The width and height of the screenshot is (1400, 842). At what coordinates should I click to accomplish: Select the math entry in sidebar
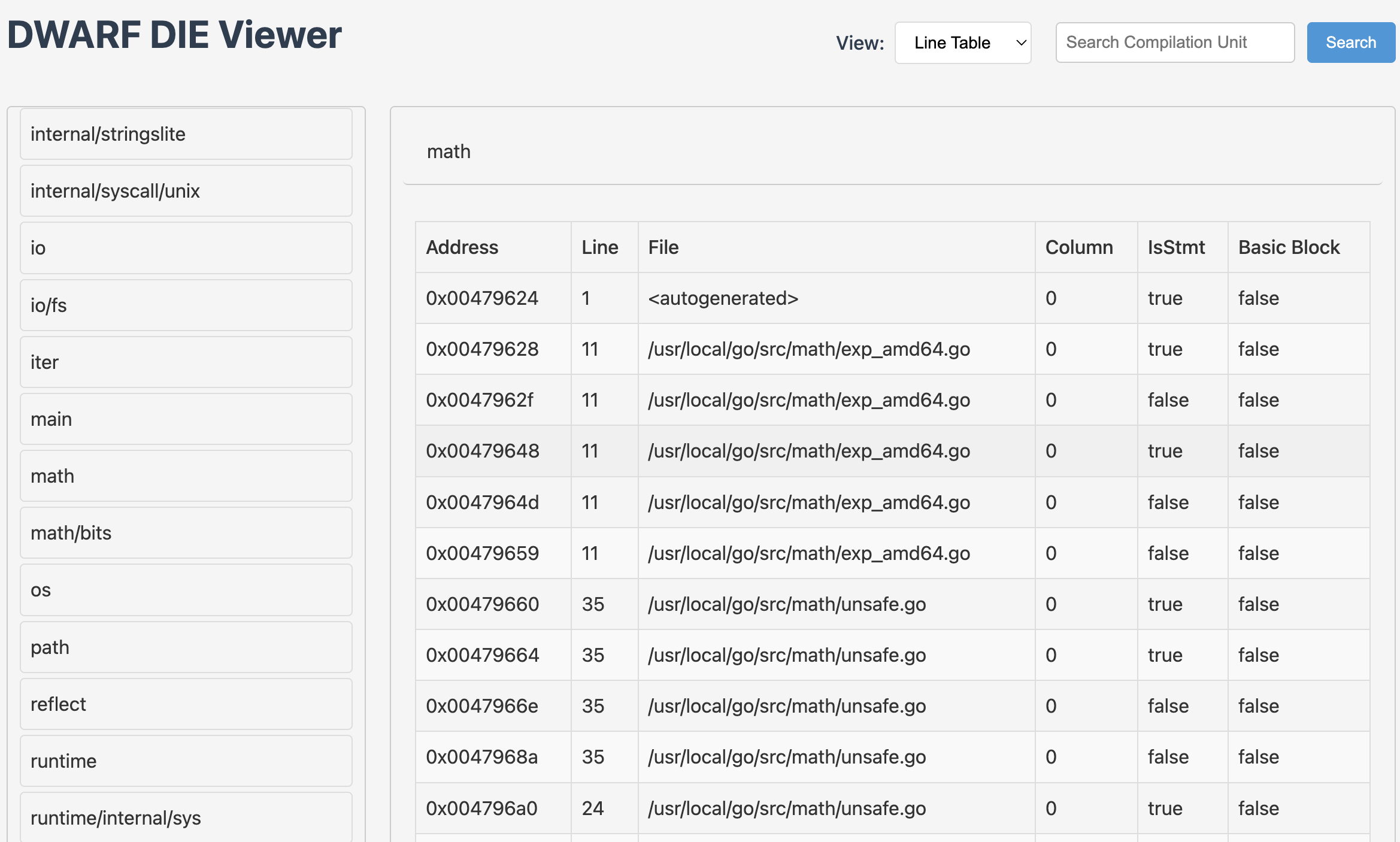point(186,476)
